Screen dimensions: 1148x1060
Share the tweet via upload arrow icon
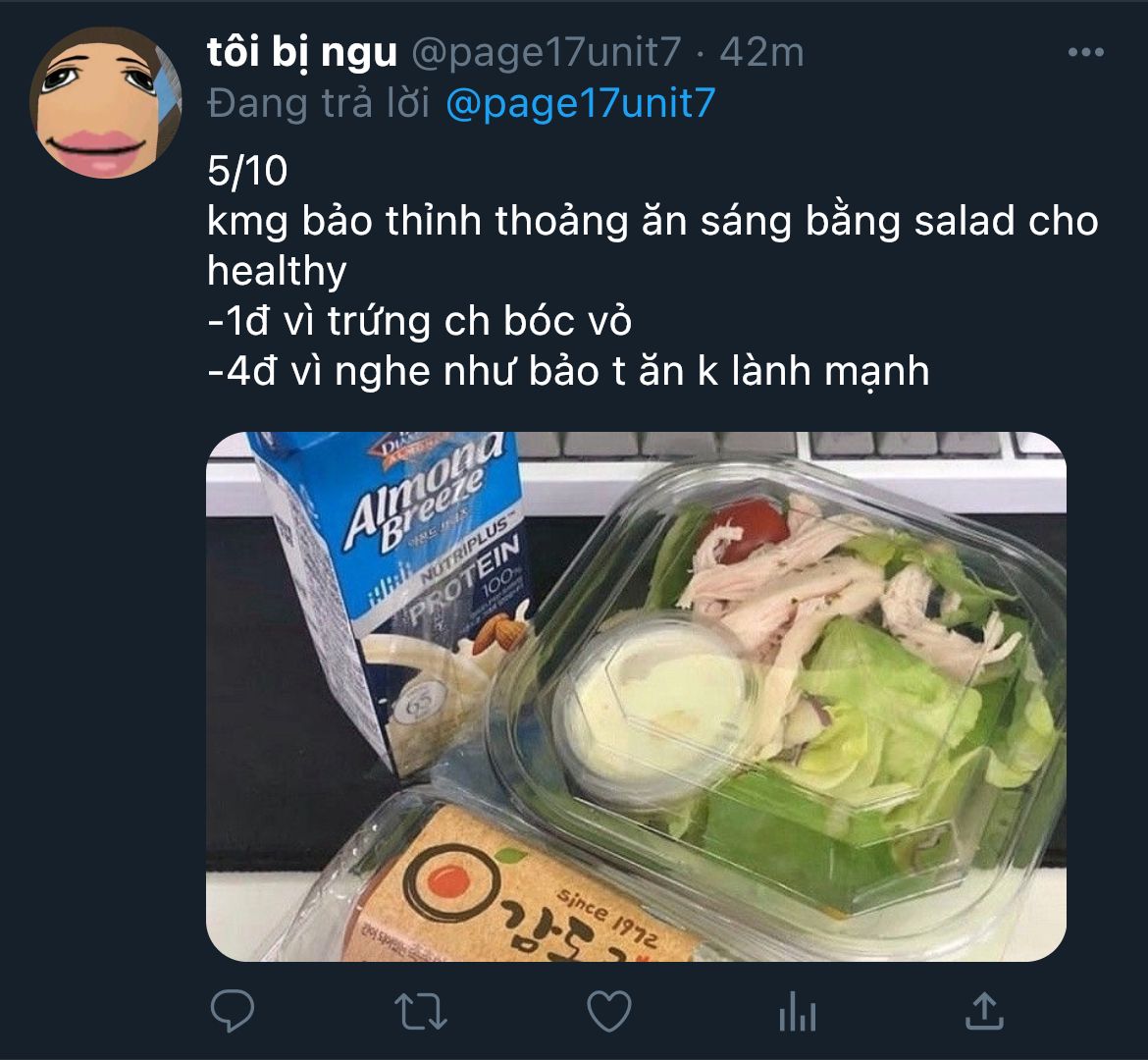tap(985, 1011)
